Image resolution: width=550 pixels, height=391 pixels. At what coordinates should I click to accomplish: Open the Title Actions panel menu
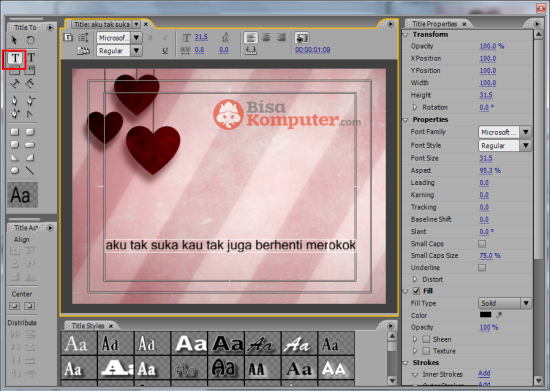(x=50, y=228)
